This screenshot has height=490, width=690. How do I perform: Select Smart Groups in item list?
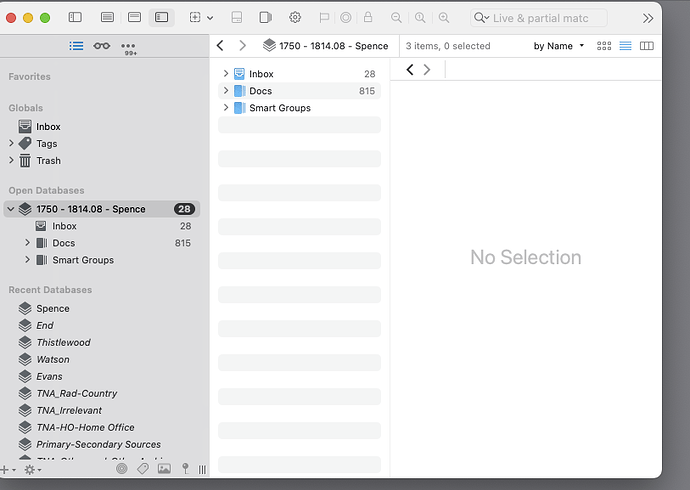tap(299, 108)
